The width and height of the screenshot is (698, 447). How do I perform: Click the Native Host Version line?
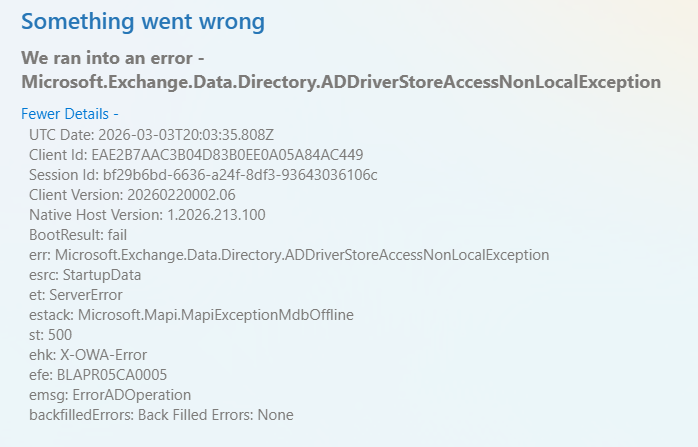pyautogui.click(x=147, y=214)
